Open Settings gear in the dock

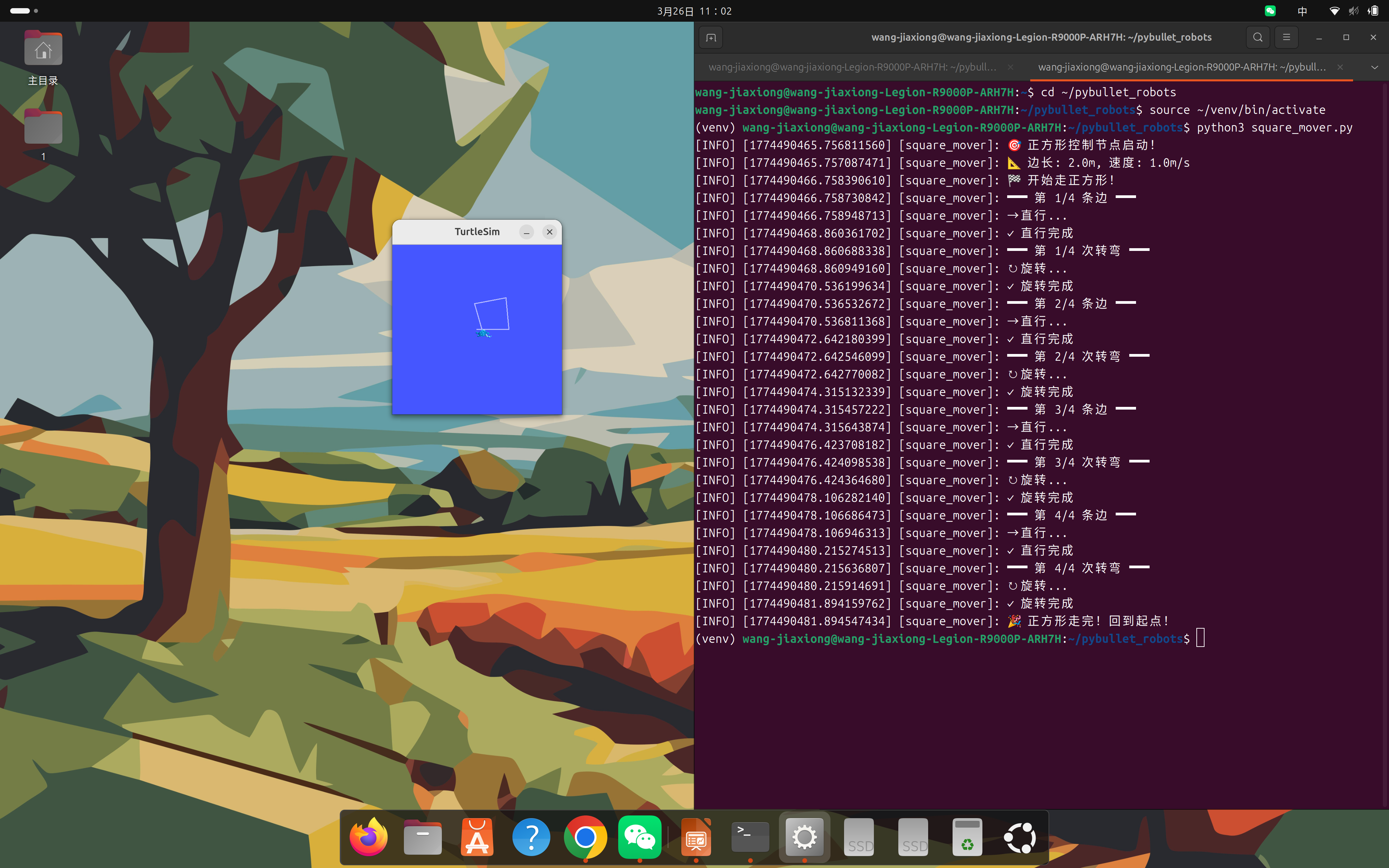(x=804, y=837)
